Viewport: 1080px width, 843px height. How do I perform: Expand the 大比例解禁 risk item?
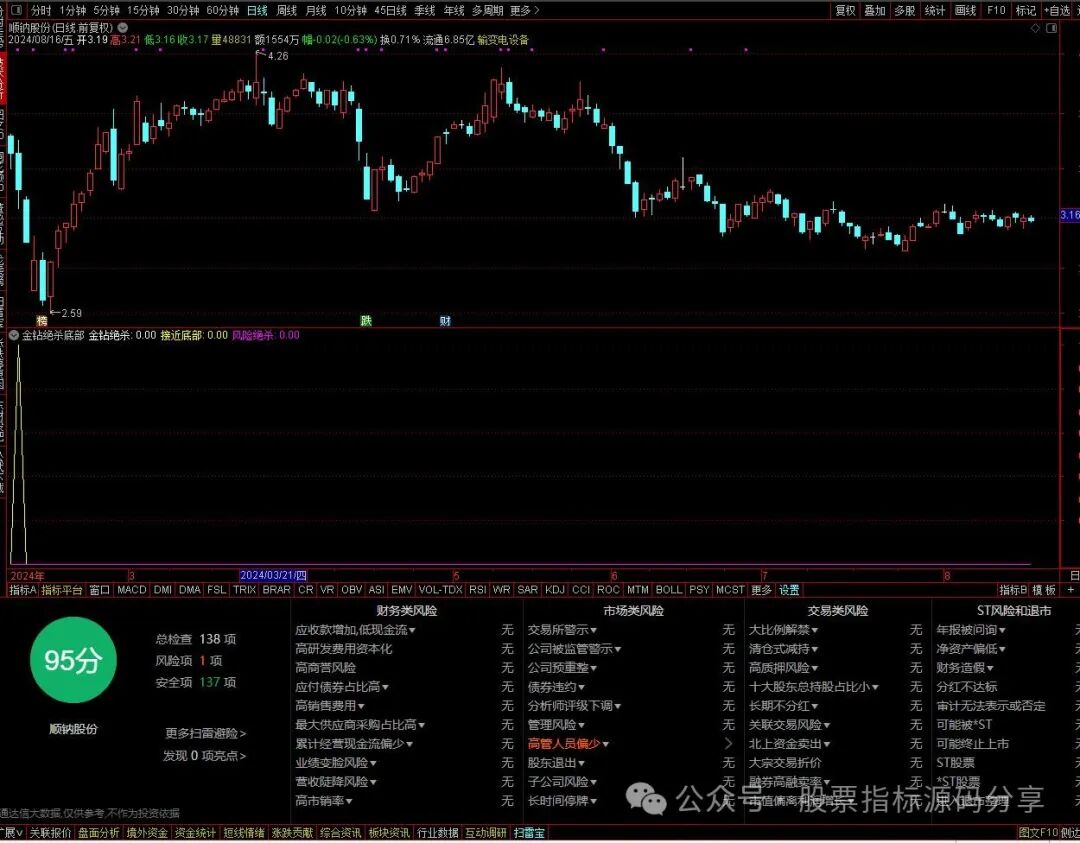pos(784,629)
